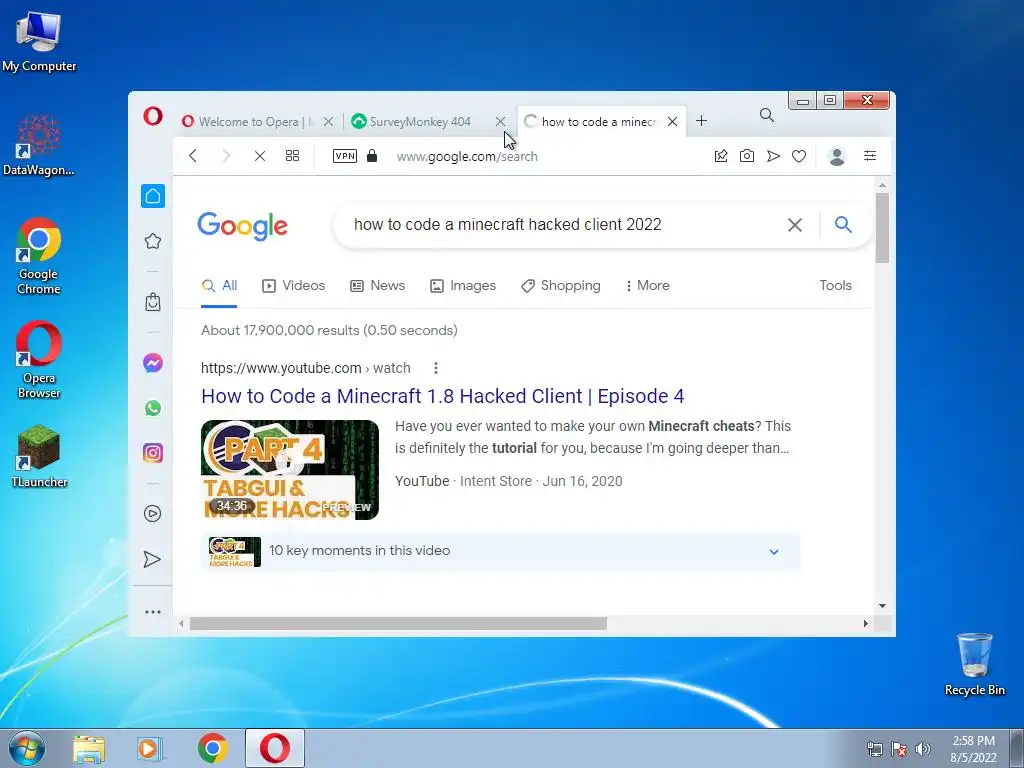The width and height of the screenshot is (1024, 768).
Task: Submit search with blue magnifier button
Action: [843, 225]
